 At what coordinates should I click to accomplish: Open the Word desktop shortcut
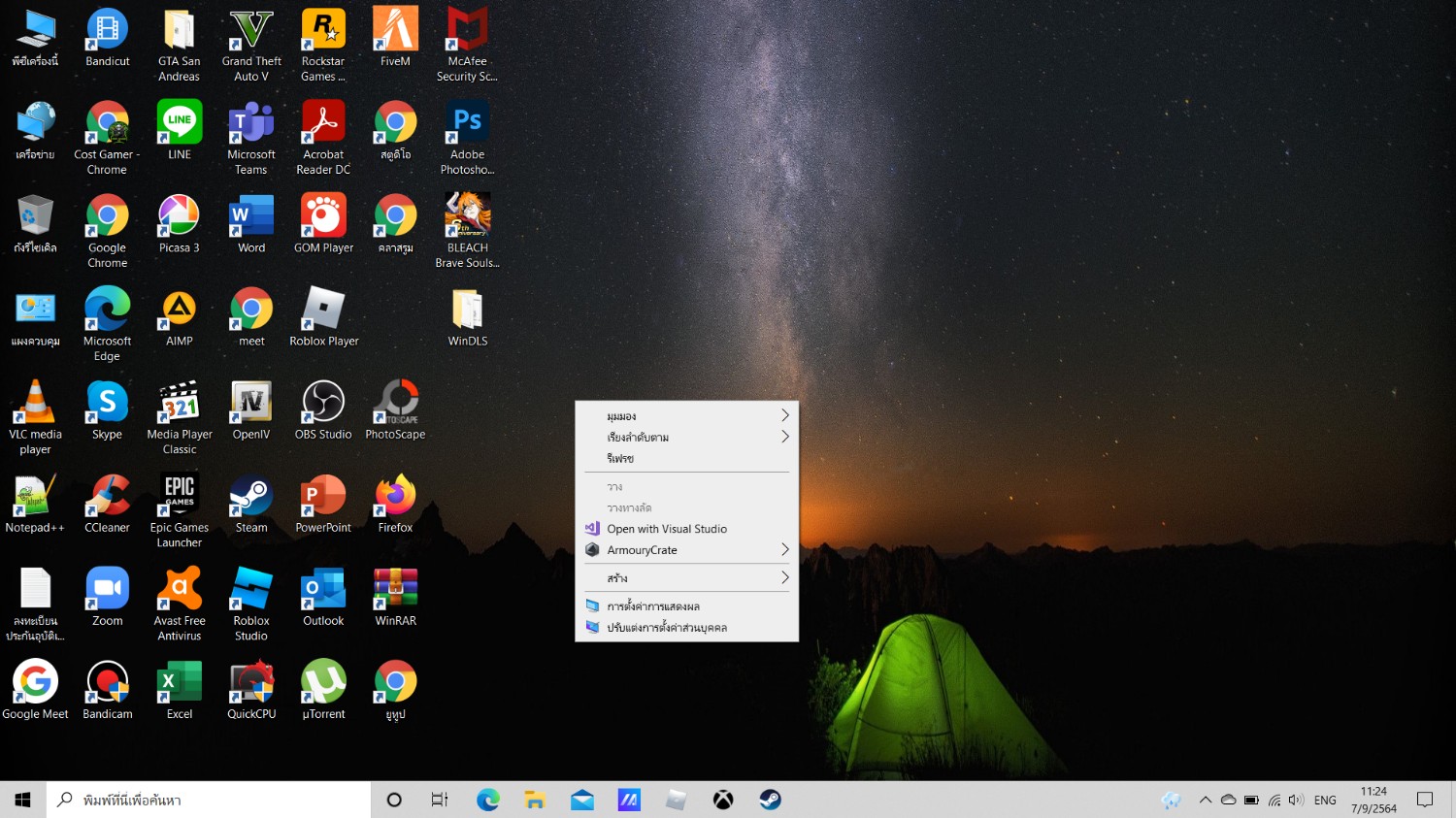[251, 224]
